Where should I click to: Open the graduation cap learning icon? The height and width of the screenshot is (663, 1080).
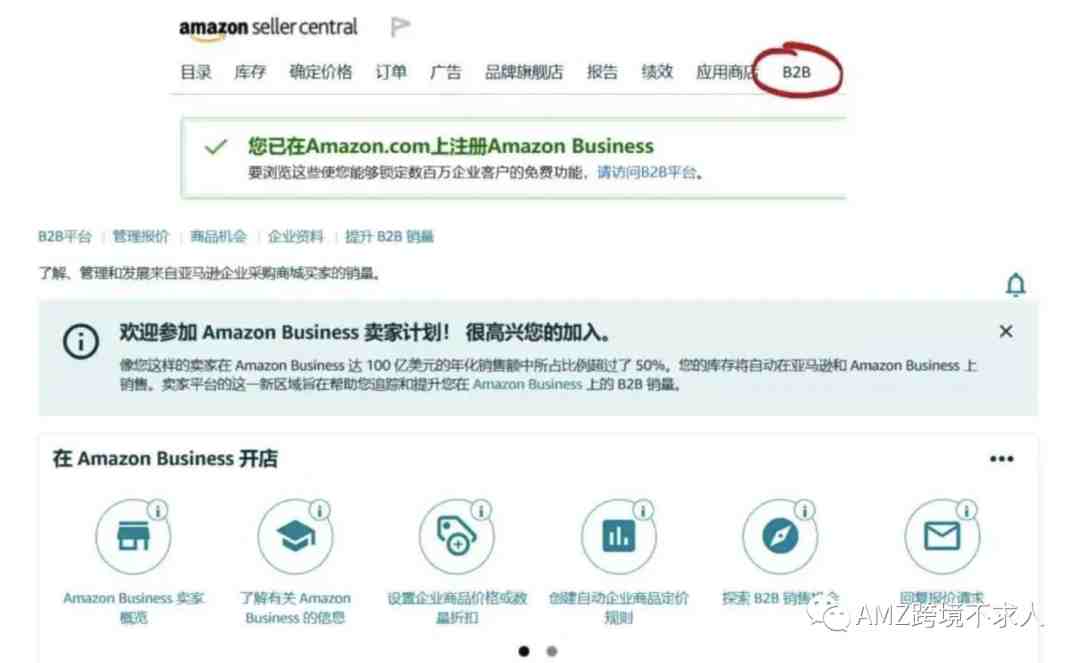[x=295, y=536]
